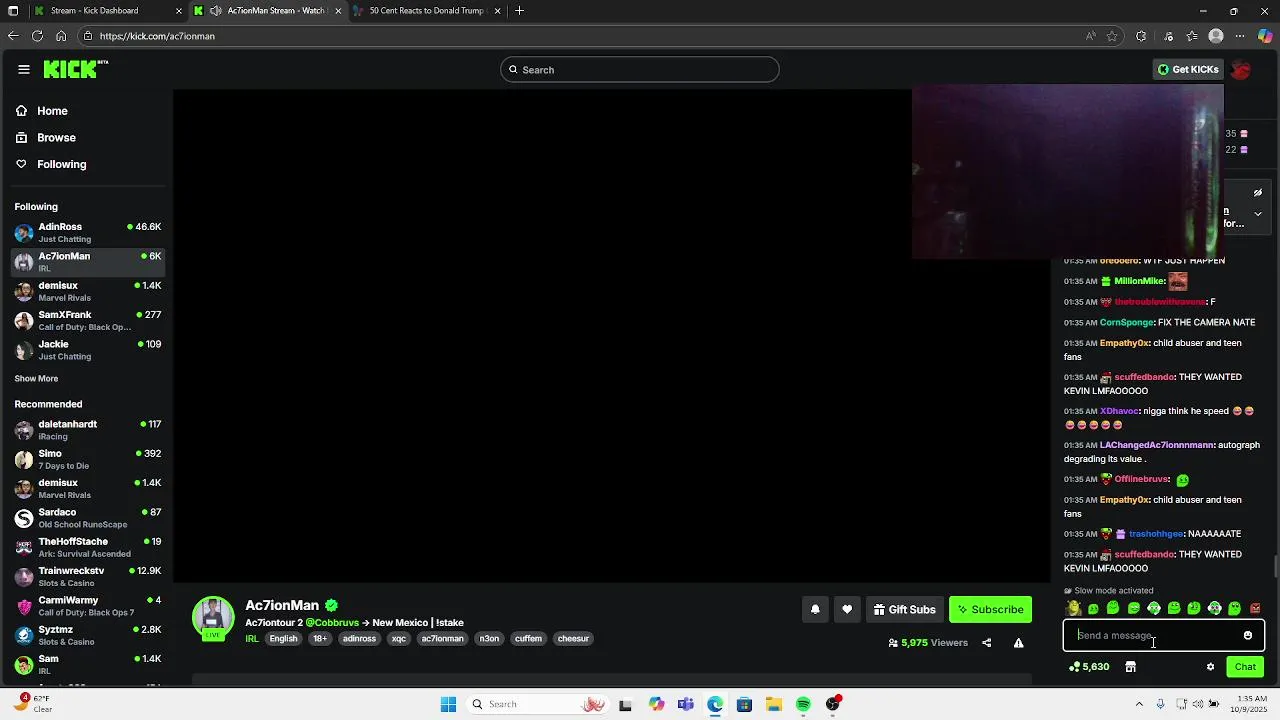Select the cheesur tag

(x=573, y=639)
